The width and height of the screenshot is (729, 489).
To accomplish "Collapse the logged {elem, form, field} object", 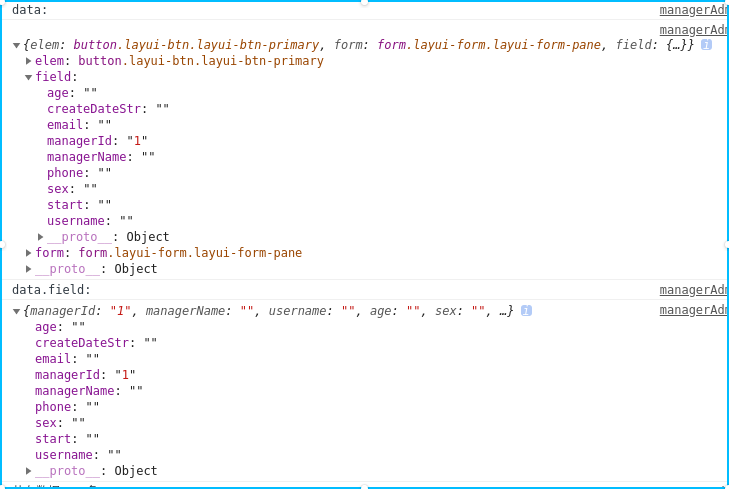I will click(x=16, y=45).
